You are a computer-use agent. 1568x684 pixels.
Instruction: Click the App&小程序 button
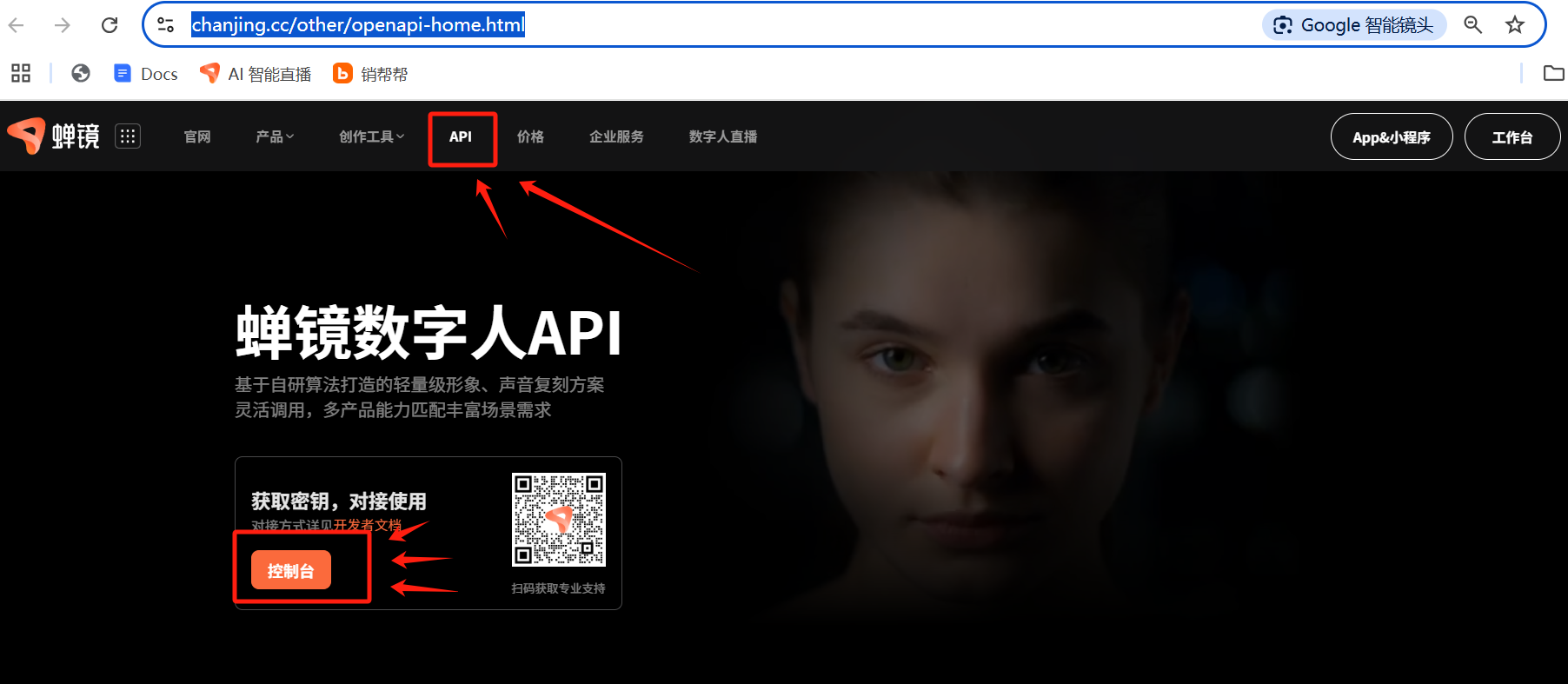1391,137
